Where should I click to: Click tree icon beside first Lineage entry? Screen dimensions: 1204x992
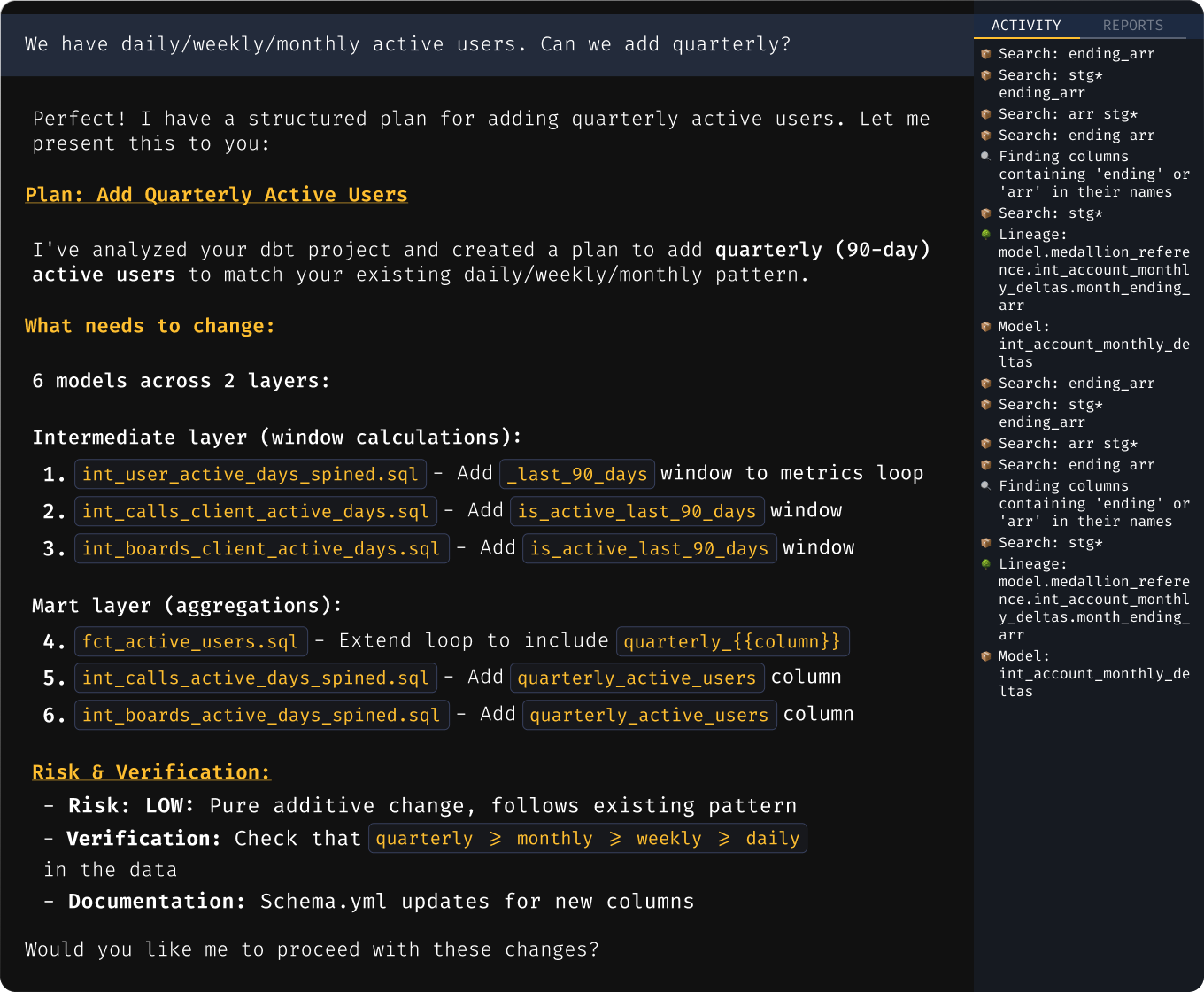(x=986, y=235)
